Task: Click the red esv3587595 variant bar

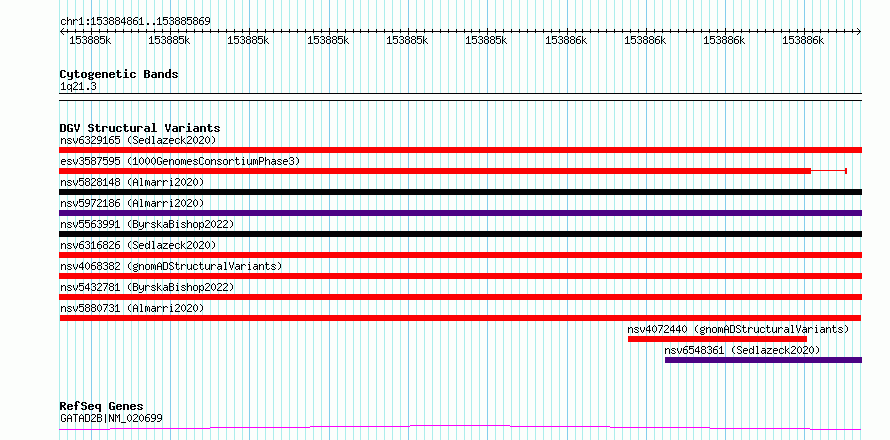Action: tap(435, 171)
